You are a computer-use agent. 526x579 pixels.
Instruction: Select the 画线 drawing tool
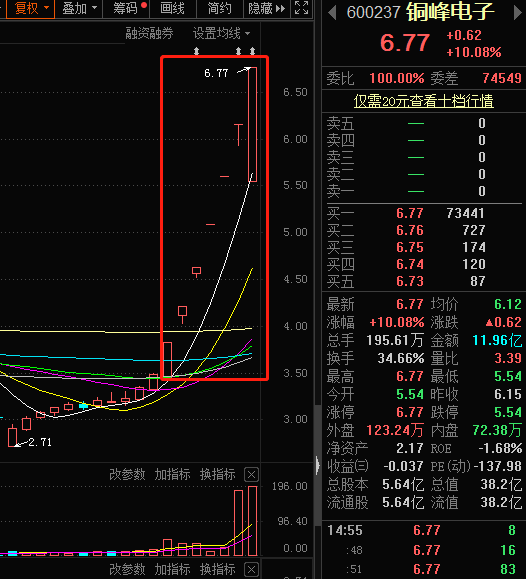coord(173,8)
